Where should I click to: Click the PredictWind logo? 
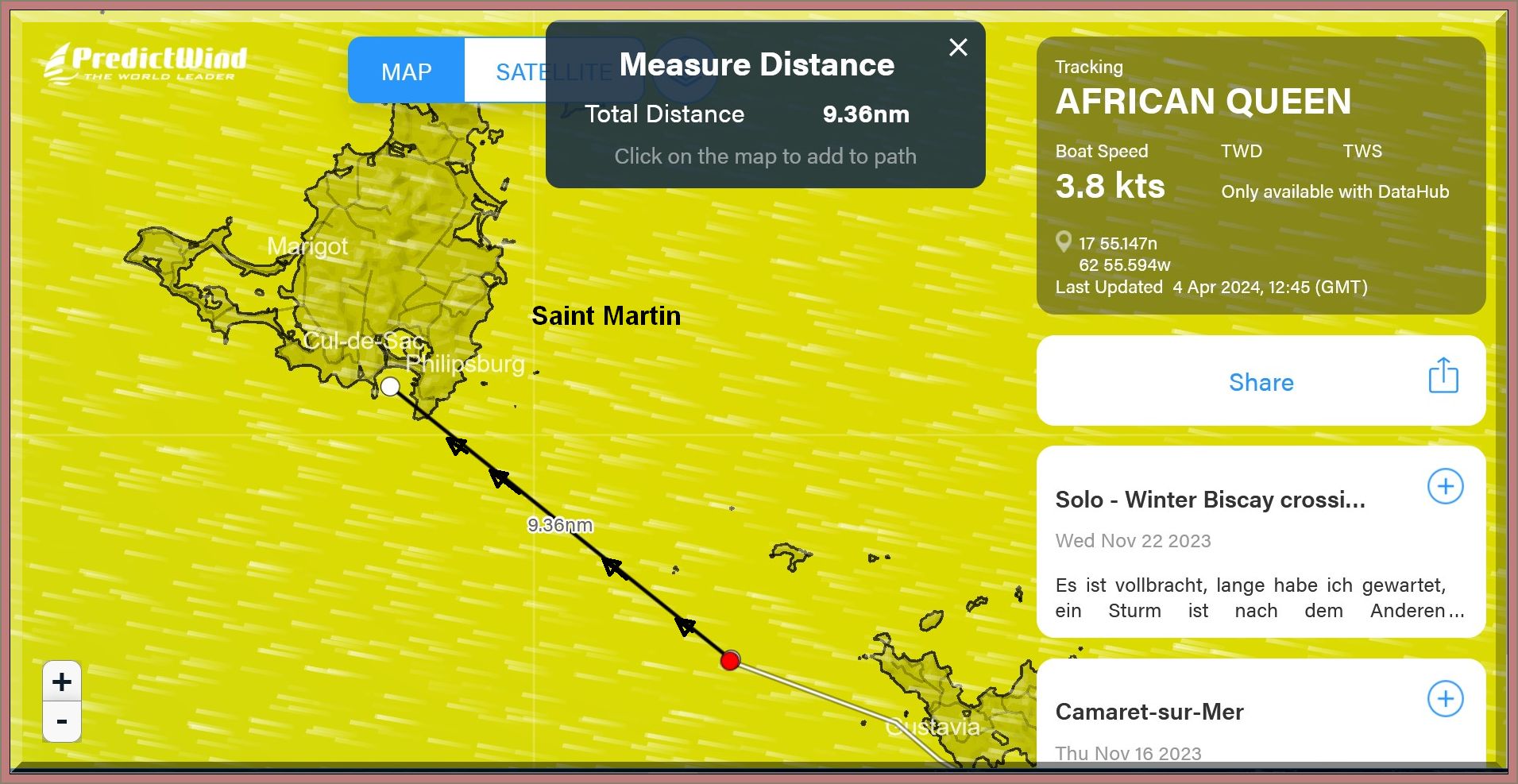tap(145, 63)
